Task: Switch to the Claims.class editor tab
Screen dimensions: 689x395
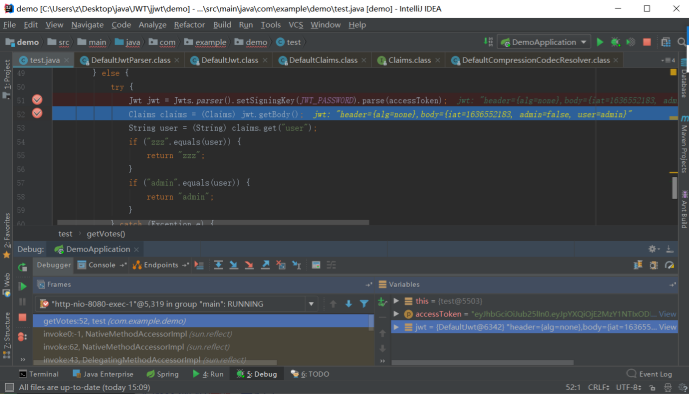Action: (x=409, y=60)
